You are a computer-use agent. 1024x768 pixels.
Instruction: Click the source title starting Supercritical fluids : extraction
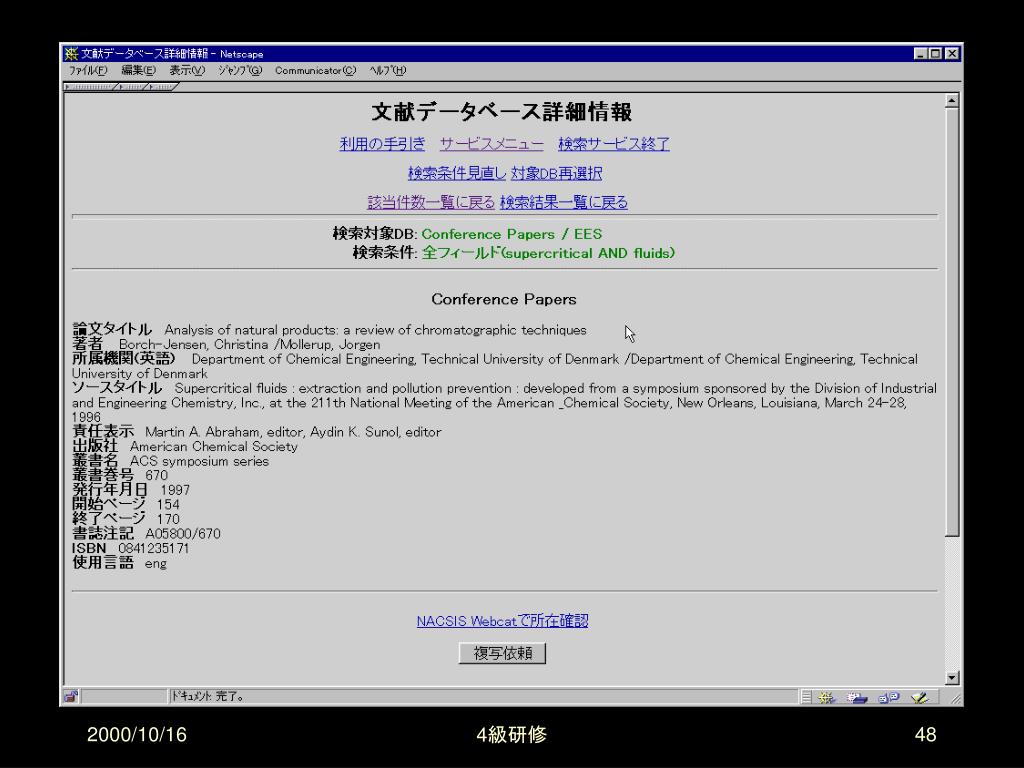point(504,402)
